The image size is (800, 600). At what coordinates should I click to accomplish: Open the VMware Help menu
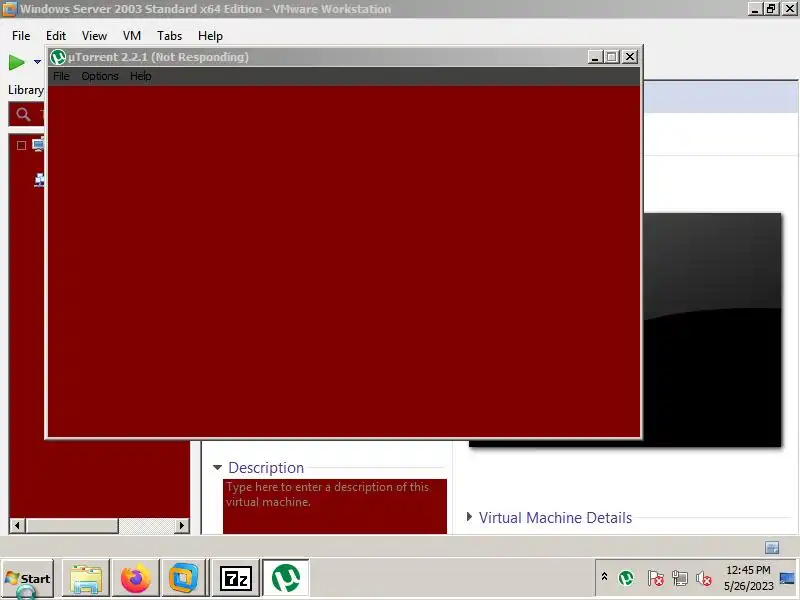[x=210, y=36]
